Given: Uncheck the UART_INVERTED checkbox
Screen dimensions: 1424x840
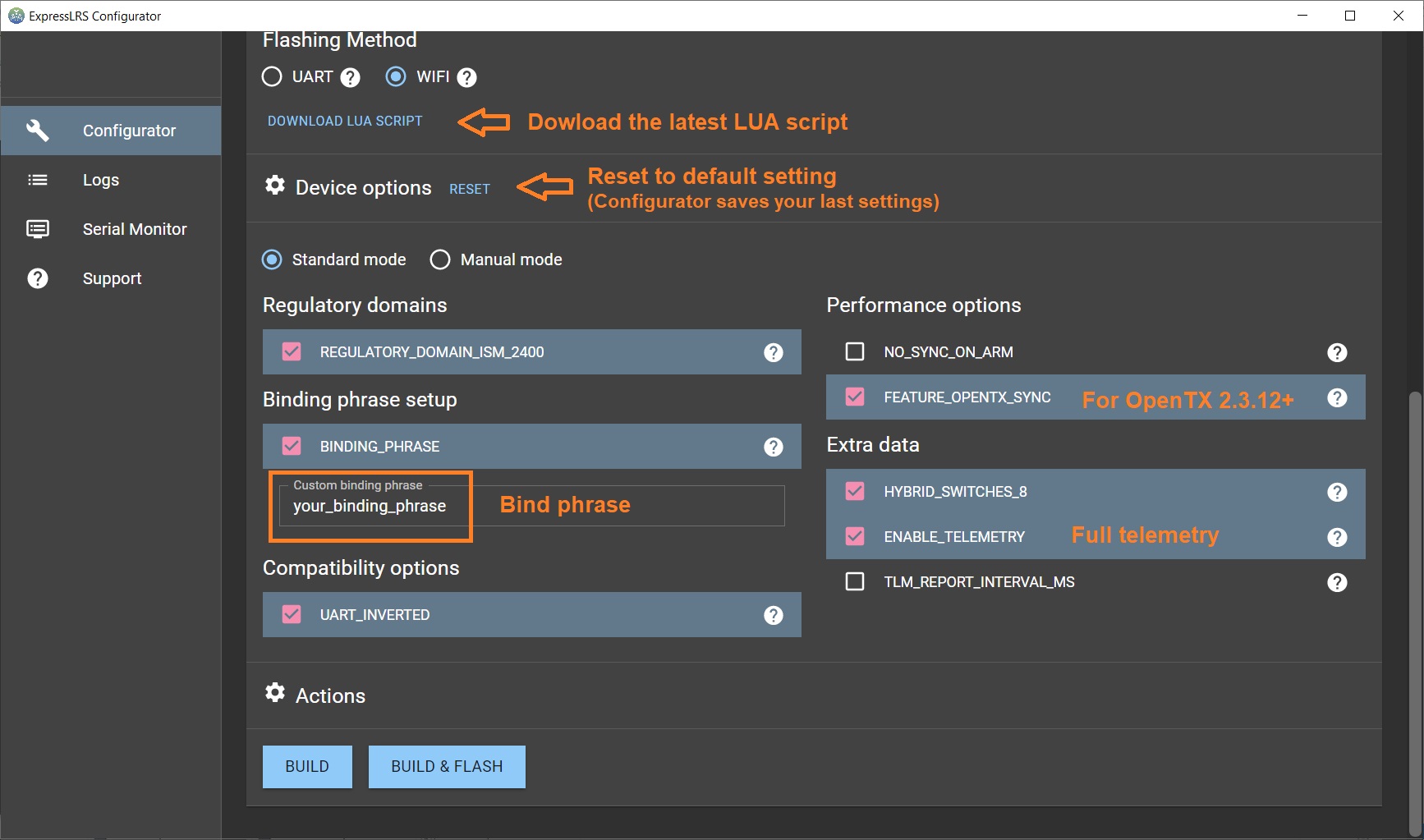Looking at the screenshot, I should (x=292, y=614).
